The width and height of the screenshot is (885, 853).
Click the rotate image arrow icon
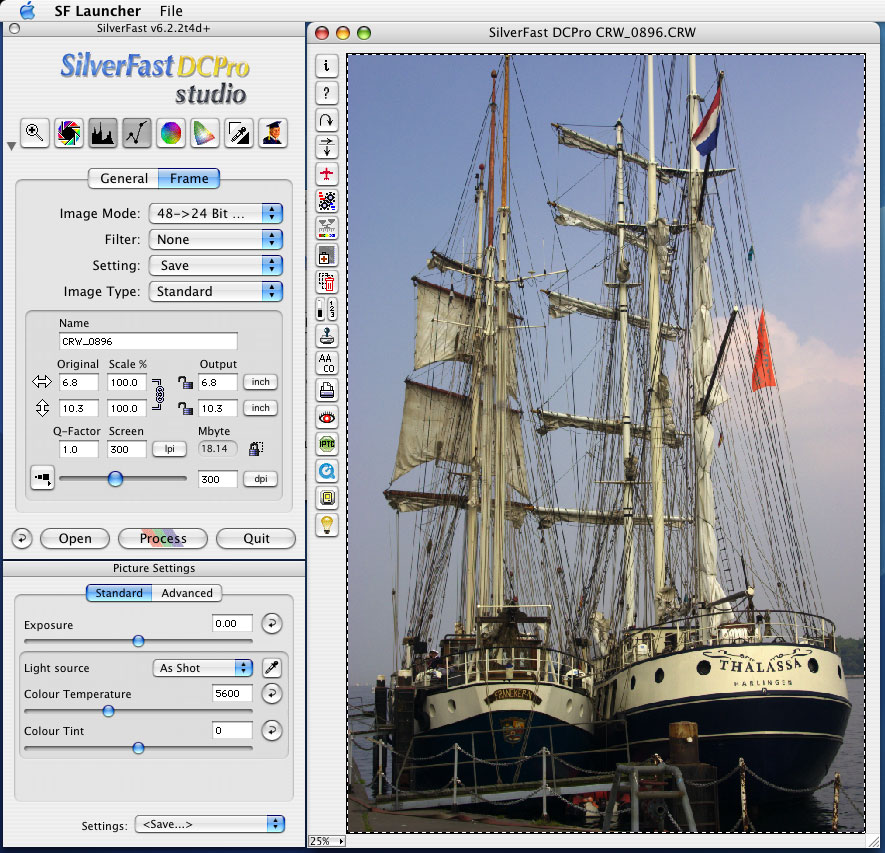coord(327,120)
